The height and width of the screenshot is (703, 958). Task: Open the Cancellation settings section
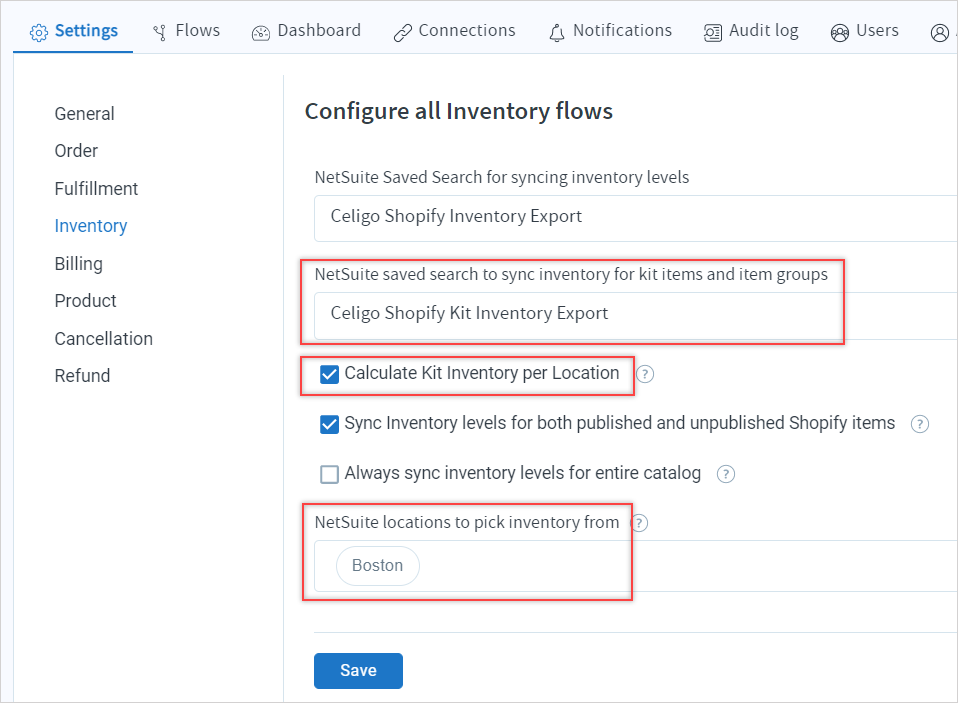click(103, 339)
